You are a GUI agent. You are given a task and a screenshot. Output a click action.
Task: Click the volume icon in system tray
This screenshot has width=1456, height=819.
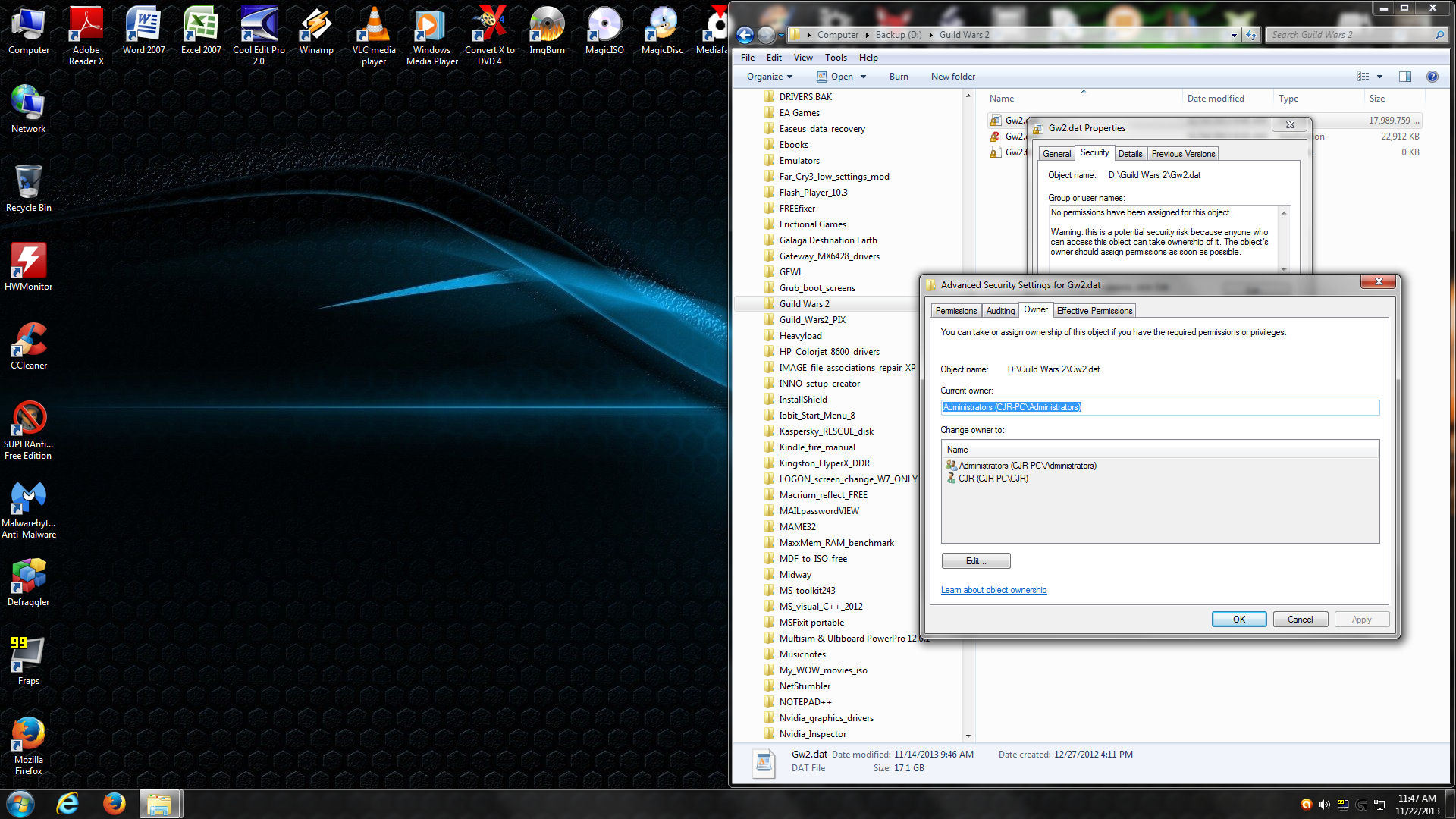click(x=1324, y=805)
